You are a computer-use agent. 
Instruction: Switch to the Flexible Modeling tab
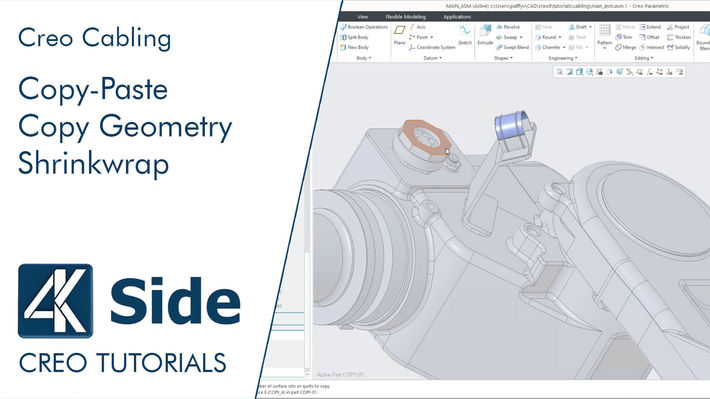coord(406,17)
